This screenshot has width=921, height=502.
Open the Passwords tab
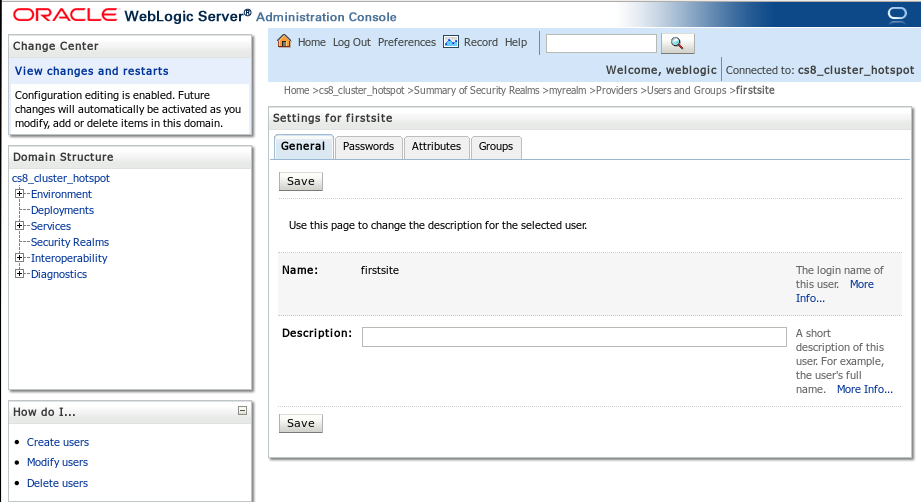[368, 147]
